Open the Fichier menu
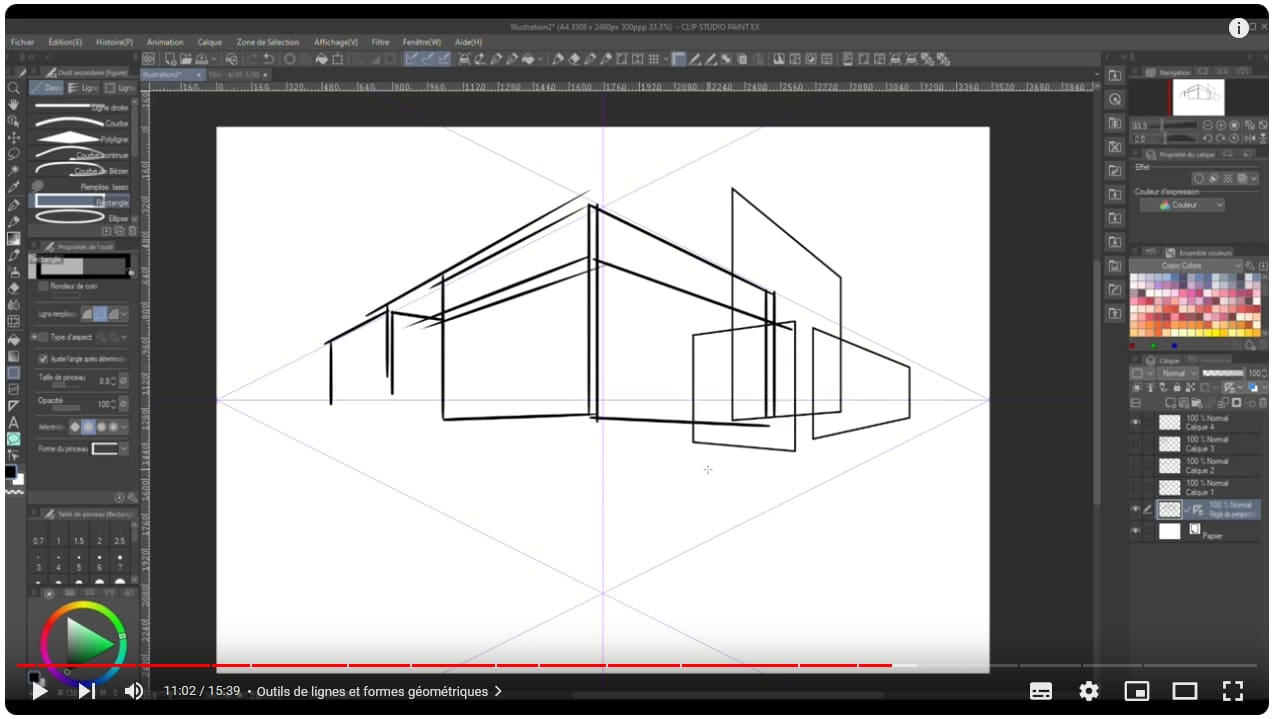The image size is (1274, 719). [x=22, y=43]
